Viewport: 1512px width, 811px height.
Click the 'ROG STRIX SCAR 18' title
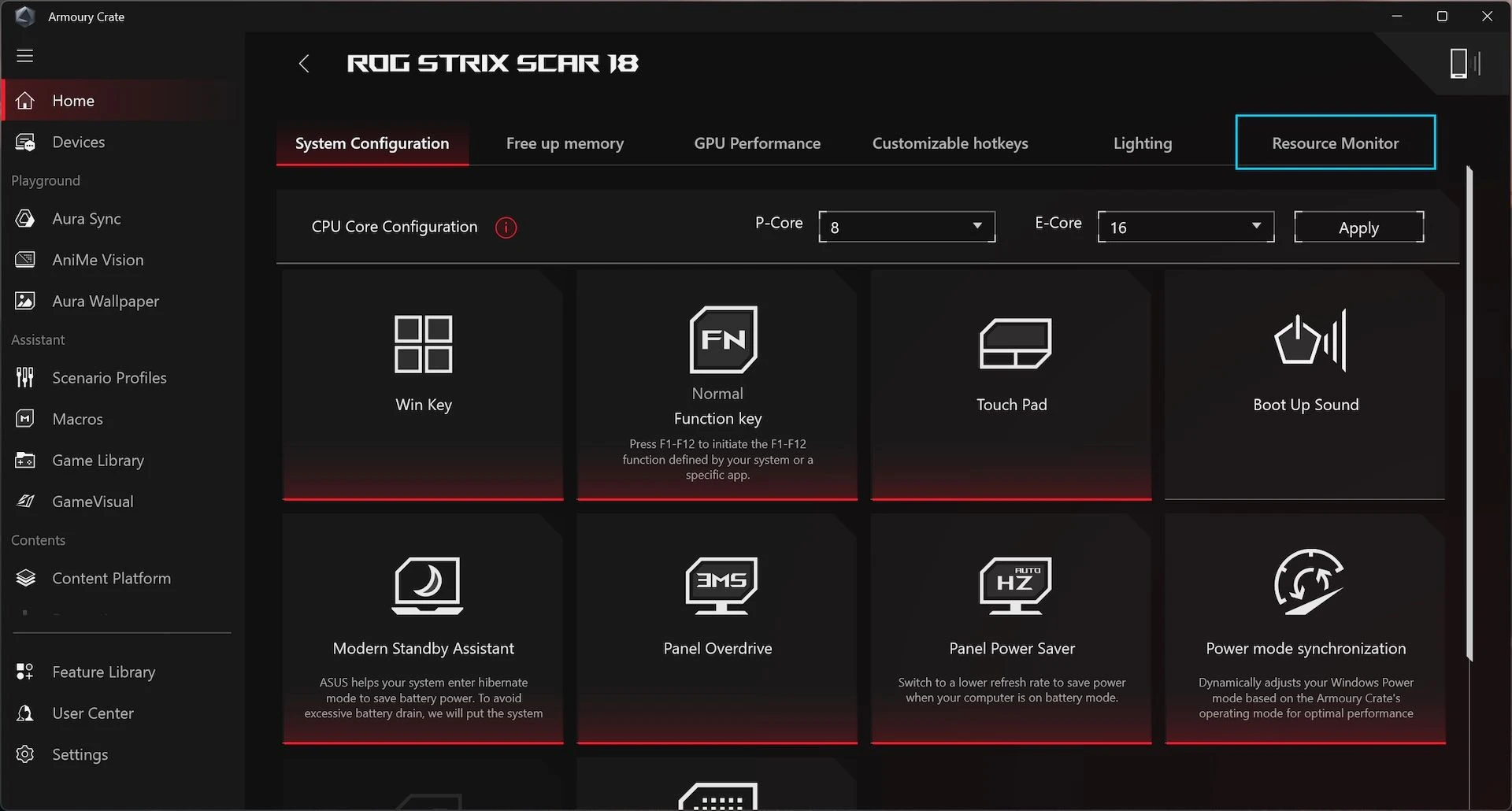point(493,63)
